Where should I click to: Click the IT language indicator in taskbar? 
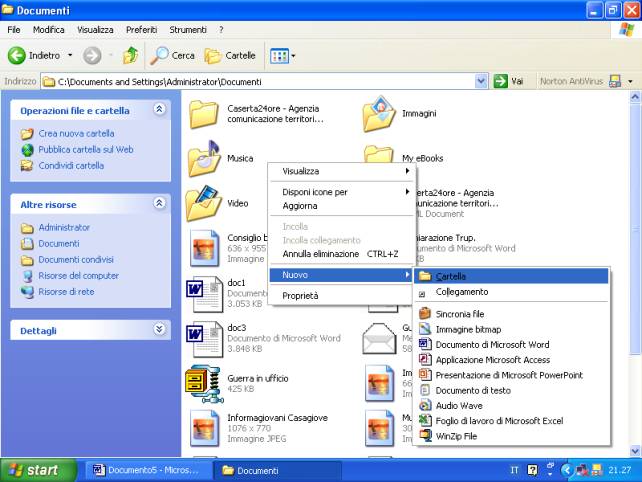point(514,470)
